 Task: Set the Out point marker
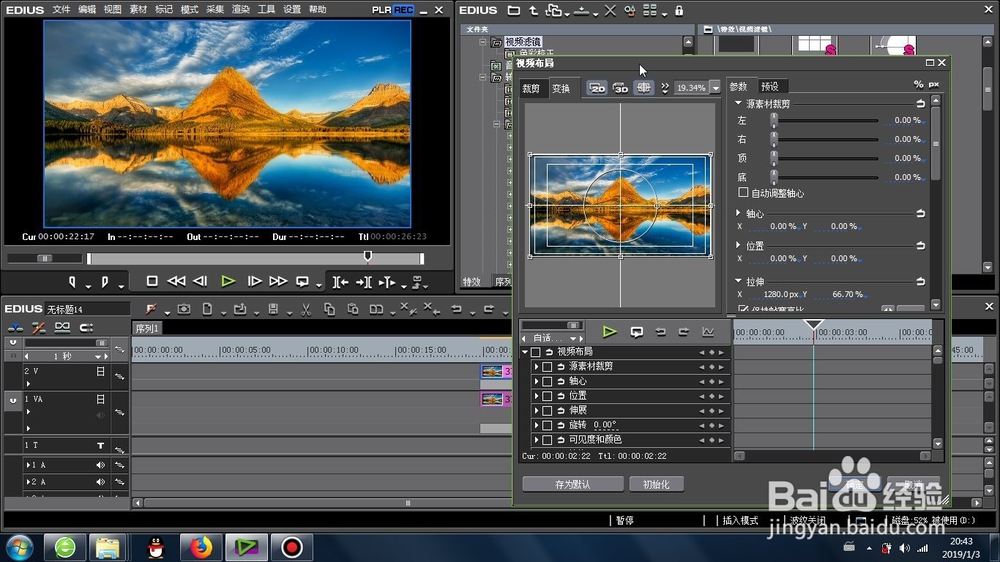(104, 282)
